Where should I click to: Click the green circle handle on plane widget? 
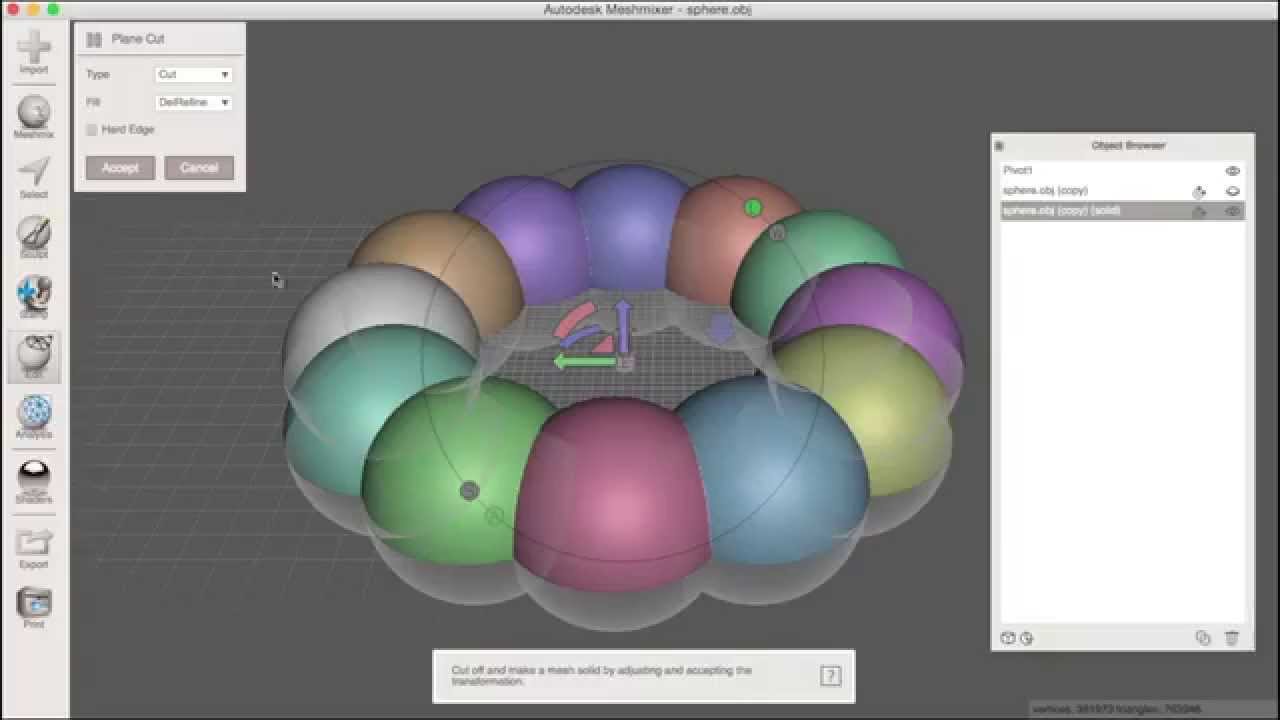click(753, 208)
